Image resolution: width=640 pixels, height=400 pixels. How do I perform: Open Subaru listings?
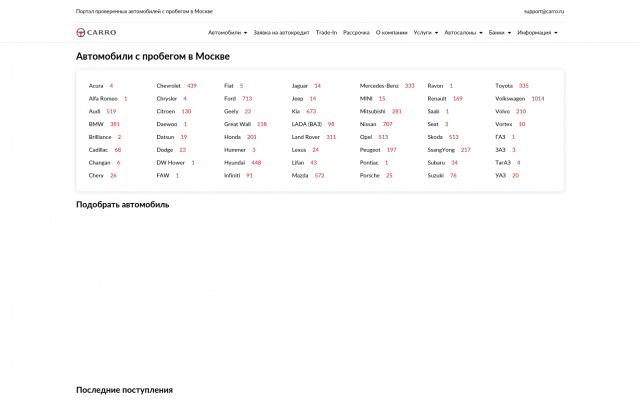pyautogui.click(x=436, y=162)
